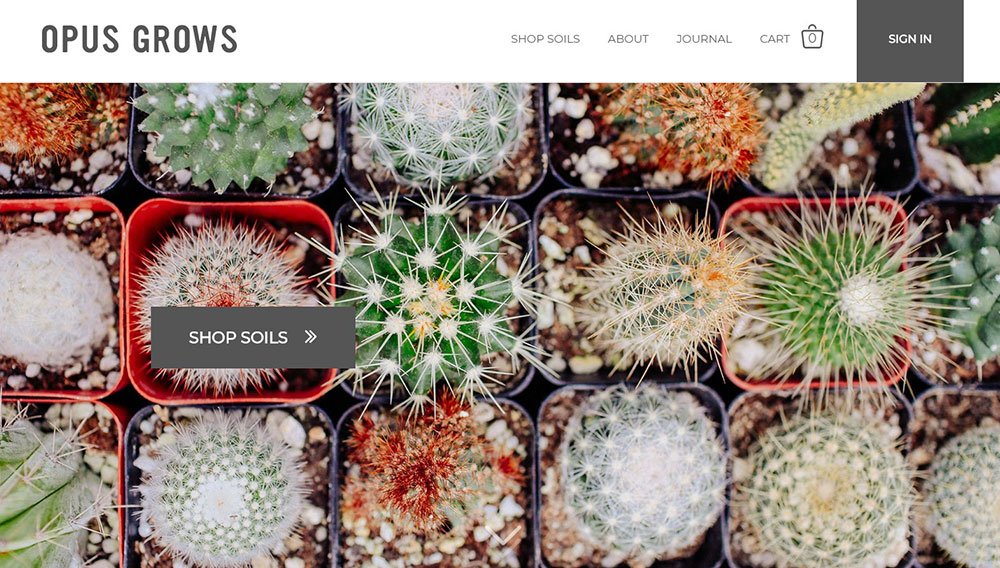The height and width of the screenshot is (568, 1000).
Task: Click the white-spined round cactus top center
Action: pyautogui.click(x=440, y=131)
